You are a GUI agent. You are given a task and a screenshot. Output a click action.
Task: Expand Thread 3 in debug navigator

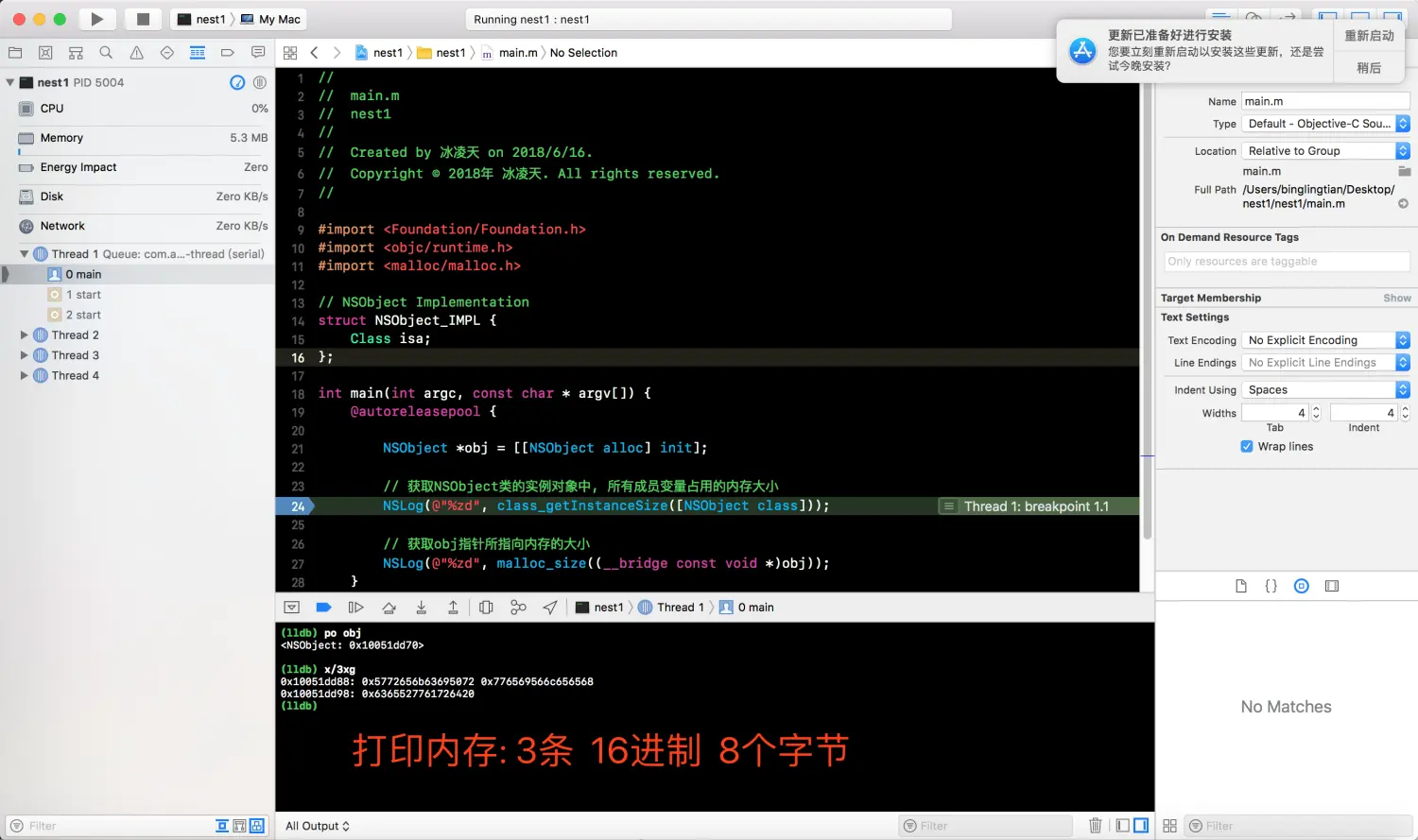tap(25, 355)
